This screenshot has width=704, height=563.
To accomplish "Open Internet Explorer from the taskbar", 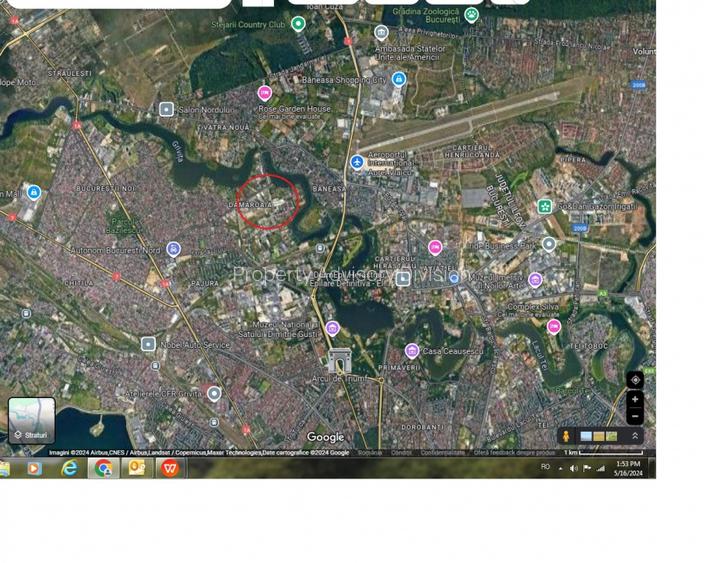I will pyautogui.click(x=69, y=468).
